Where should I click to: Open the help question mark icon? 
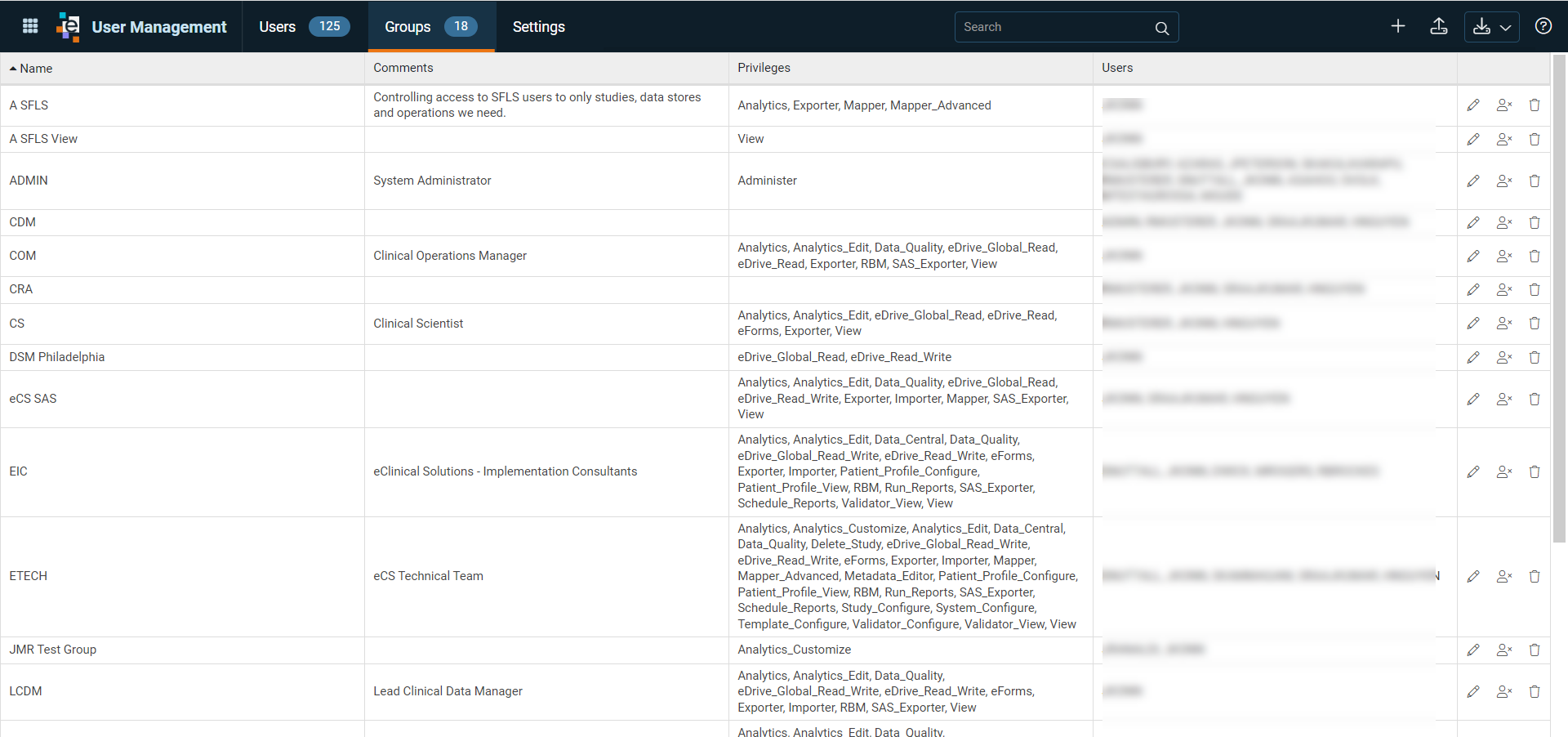[1543, 26]
